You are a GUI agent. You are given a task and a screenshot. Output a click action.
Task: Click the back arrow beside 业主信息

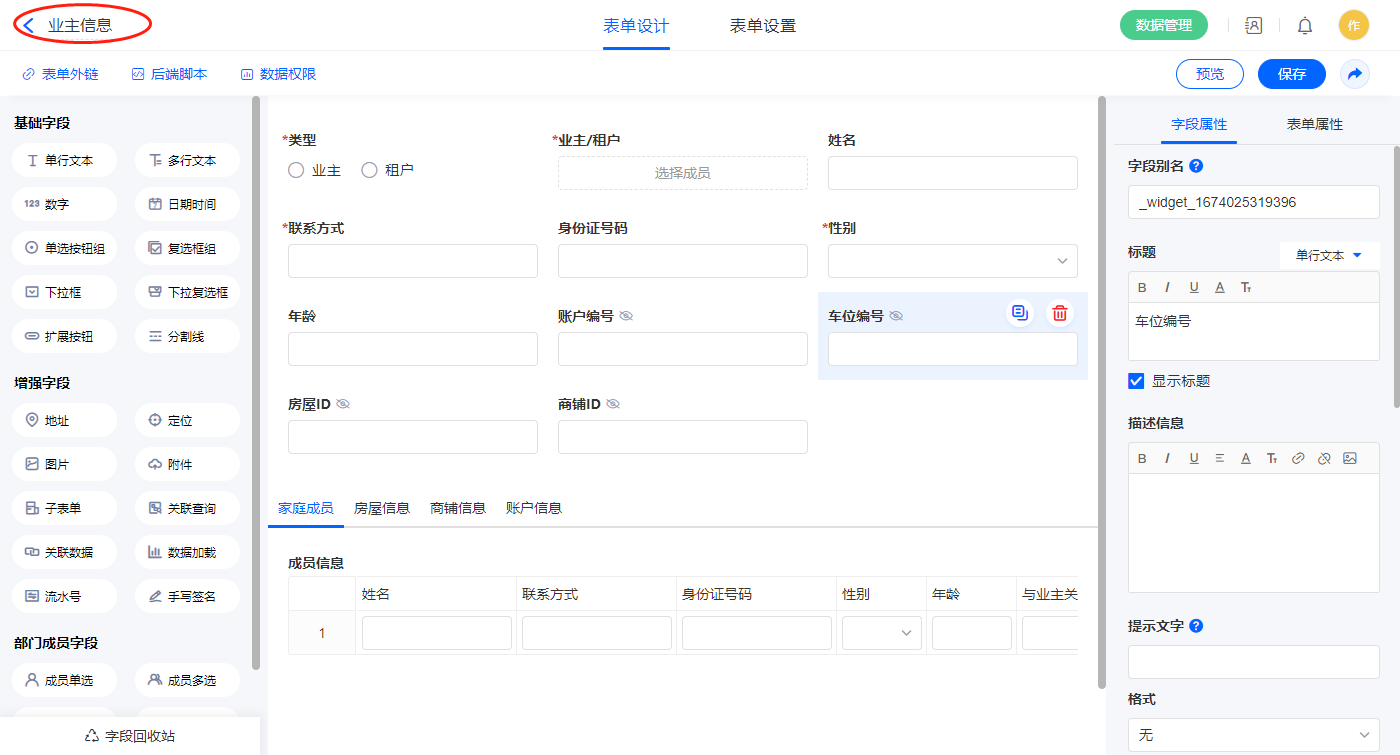pyautogui.click(x=29, y=26)
